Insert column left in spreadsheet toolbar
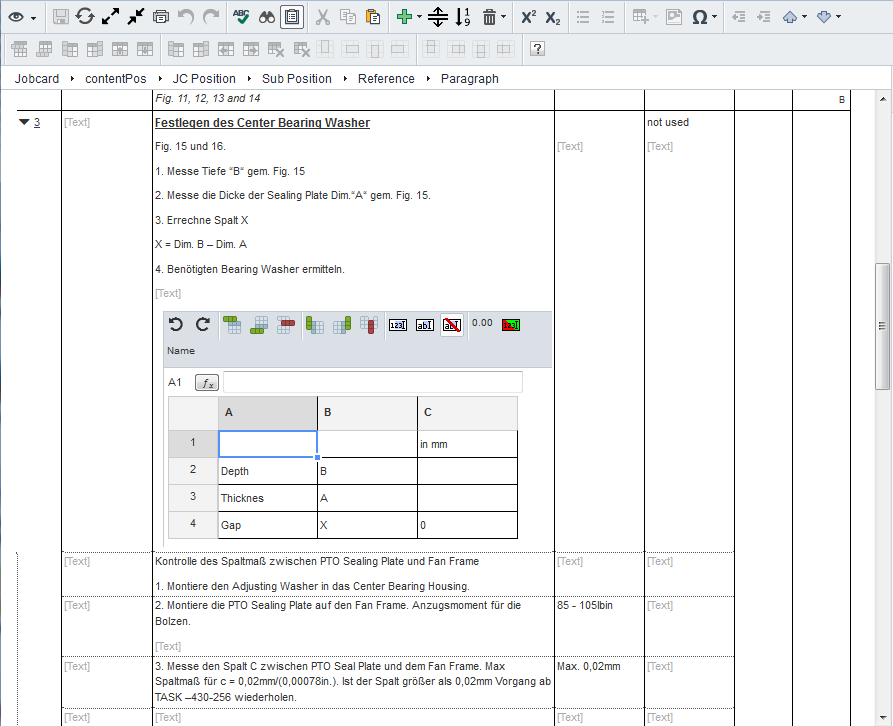The image size is (893, 726). click(x=315, y=325)
